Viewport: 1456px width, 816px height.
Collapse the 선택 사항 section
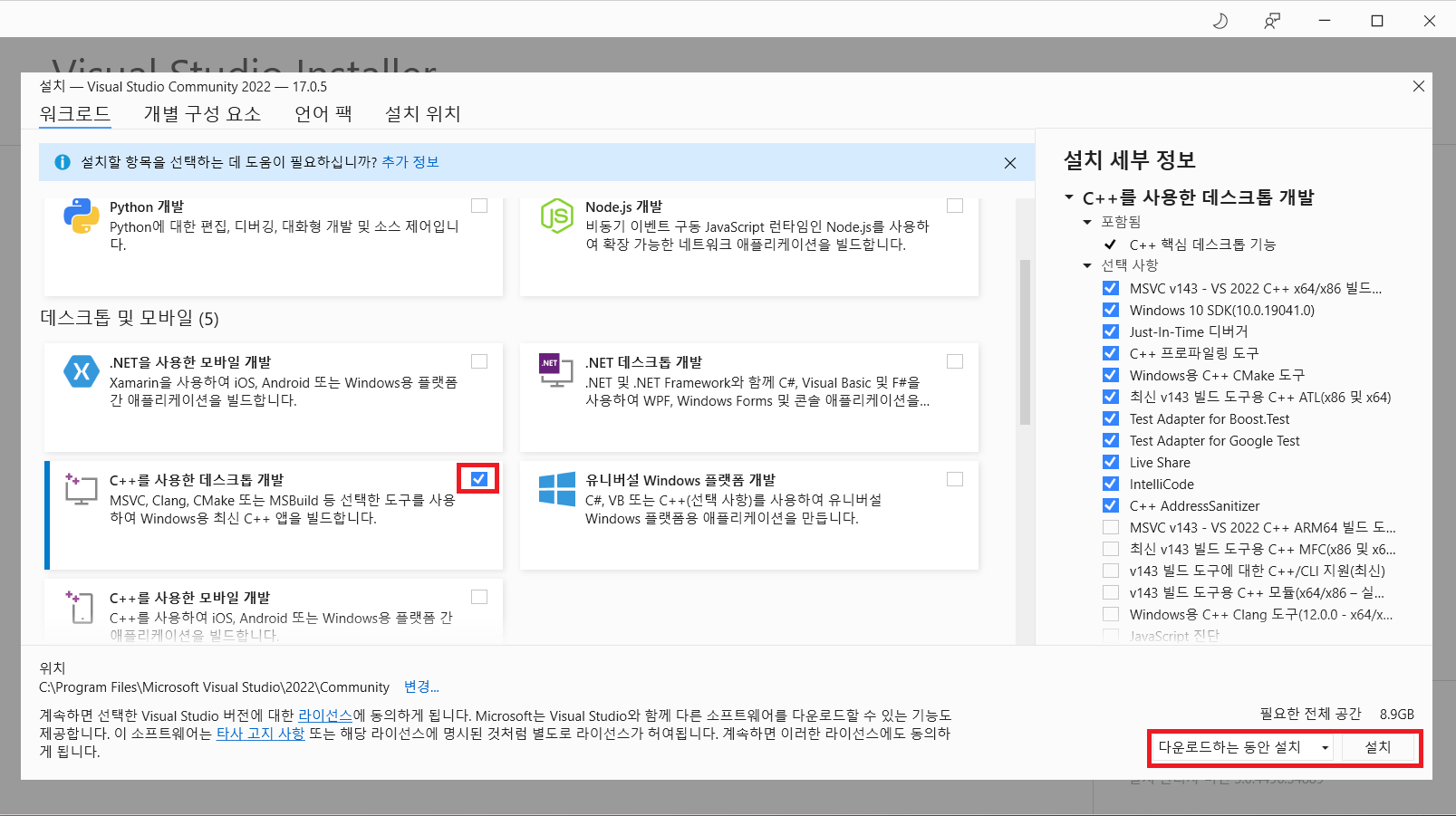tap(1087, 265)
